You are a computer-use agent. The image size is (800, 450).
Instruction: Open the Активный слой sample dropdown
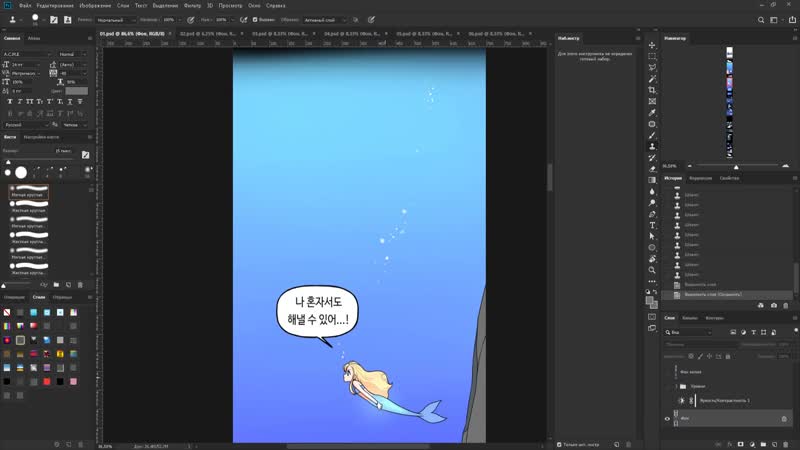tap(324, 20)
